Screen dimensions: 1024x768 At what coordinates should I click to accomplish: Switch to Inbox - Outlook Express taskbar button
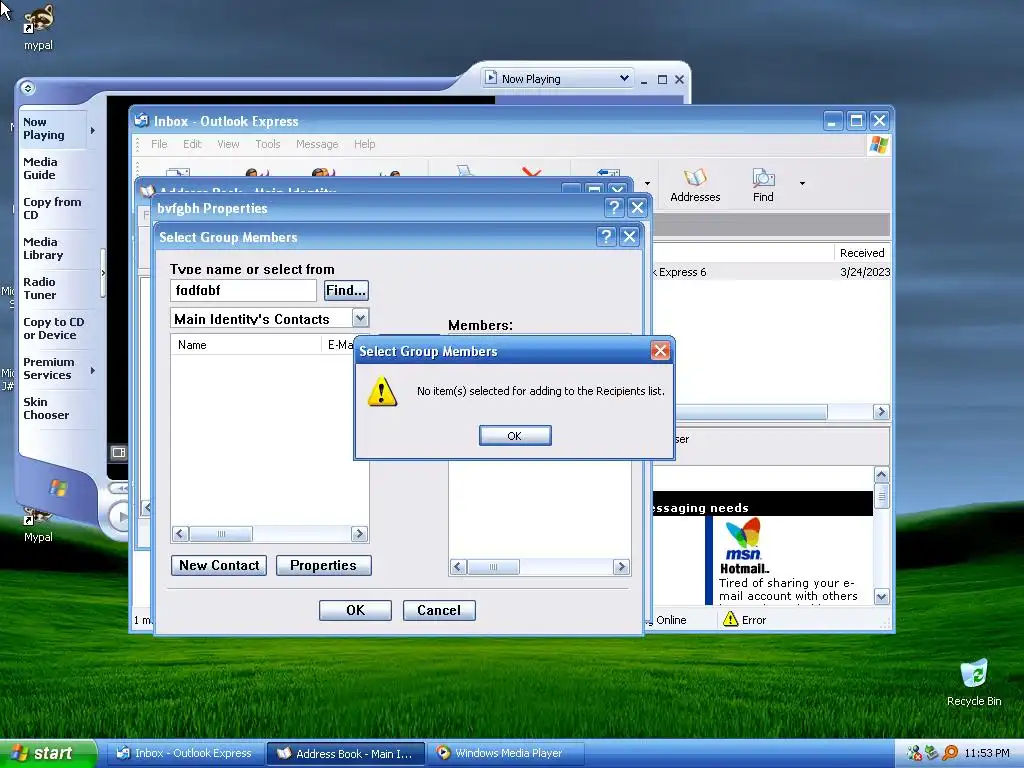185,753
